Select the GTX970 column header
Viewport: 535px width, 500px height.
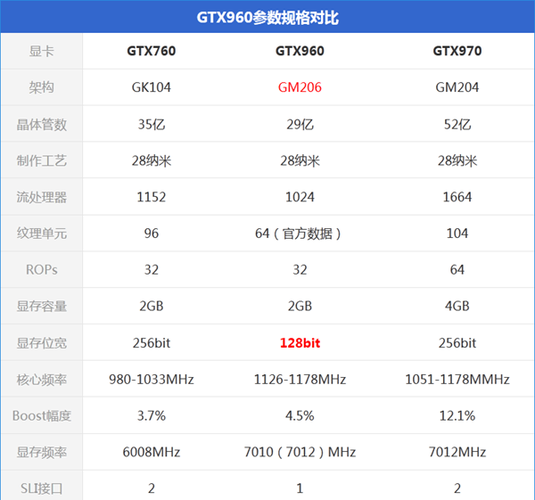tap(457, 51)
